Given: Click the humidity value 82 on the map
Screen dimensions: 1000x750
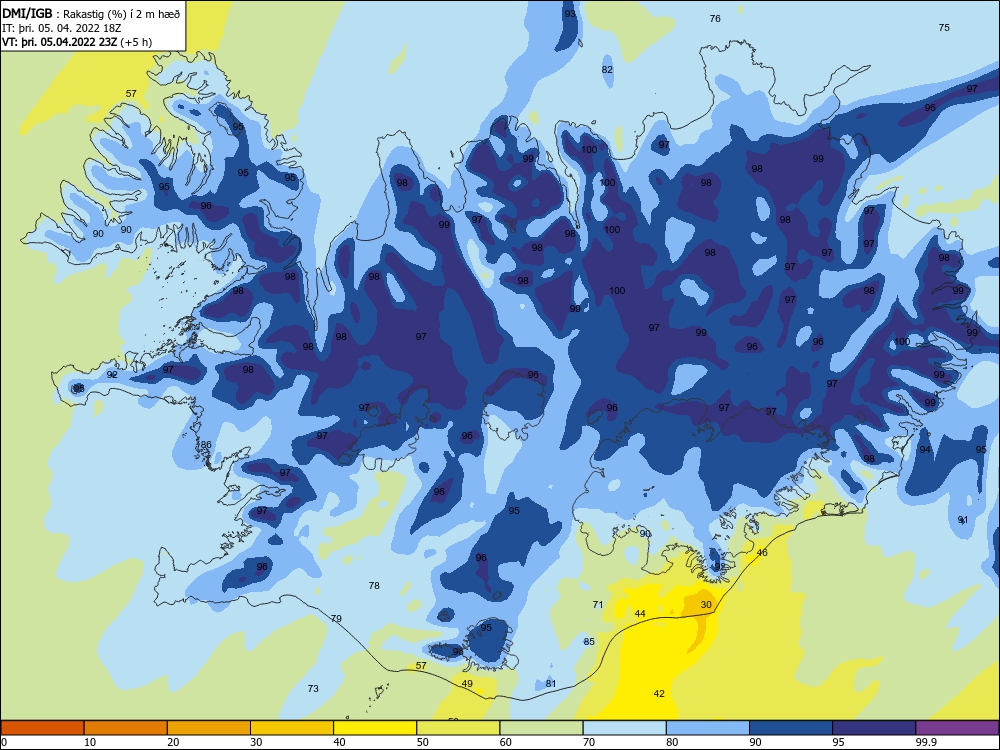Looking at the screenshot, I should point(607,70).
